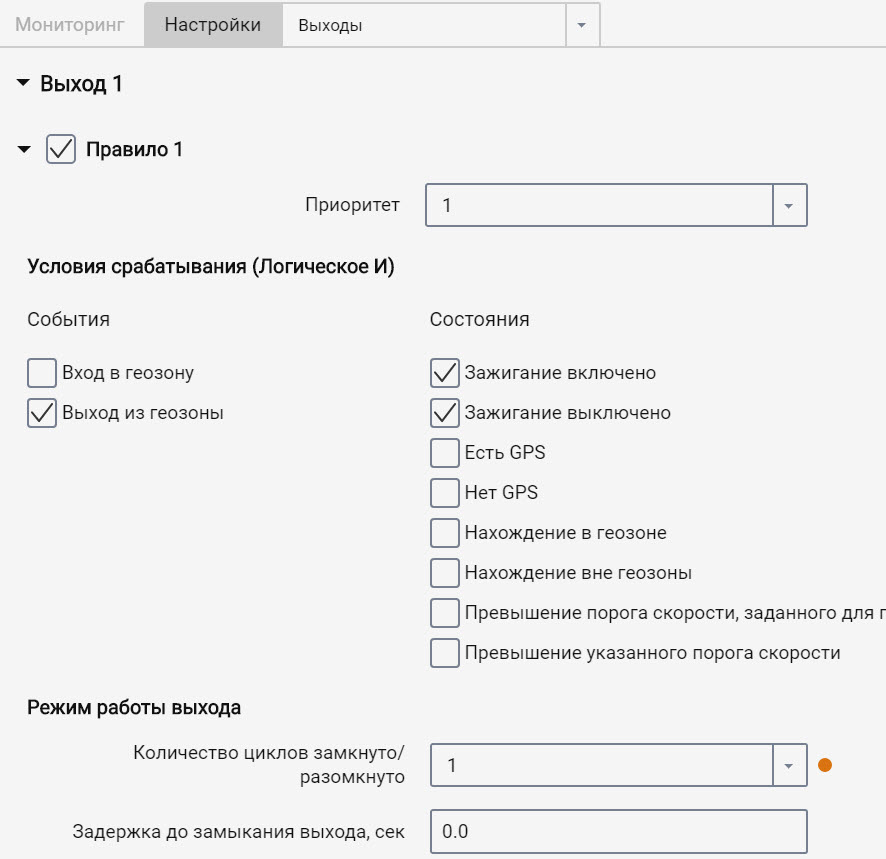The width and height of the screenshot is (886, 859).
Task: Uncheck Зажигание выключено
Action: (445, 413)
